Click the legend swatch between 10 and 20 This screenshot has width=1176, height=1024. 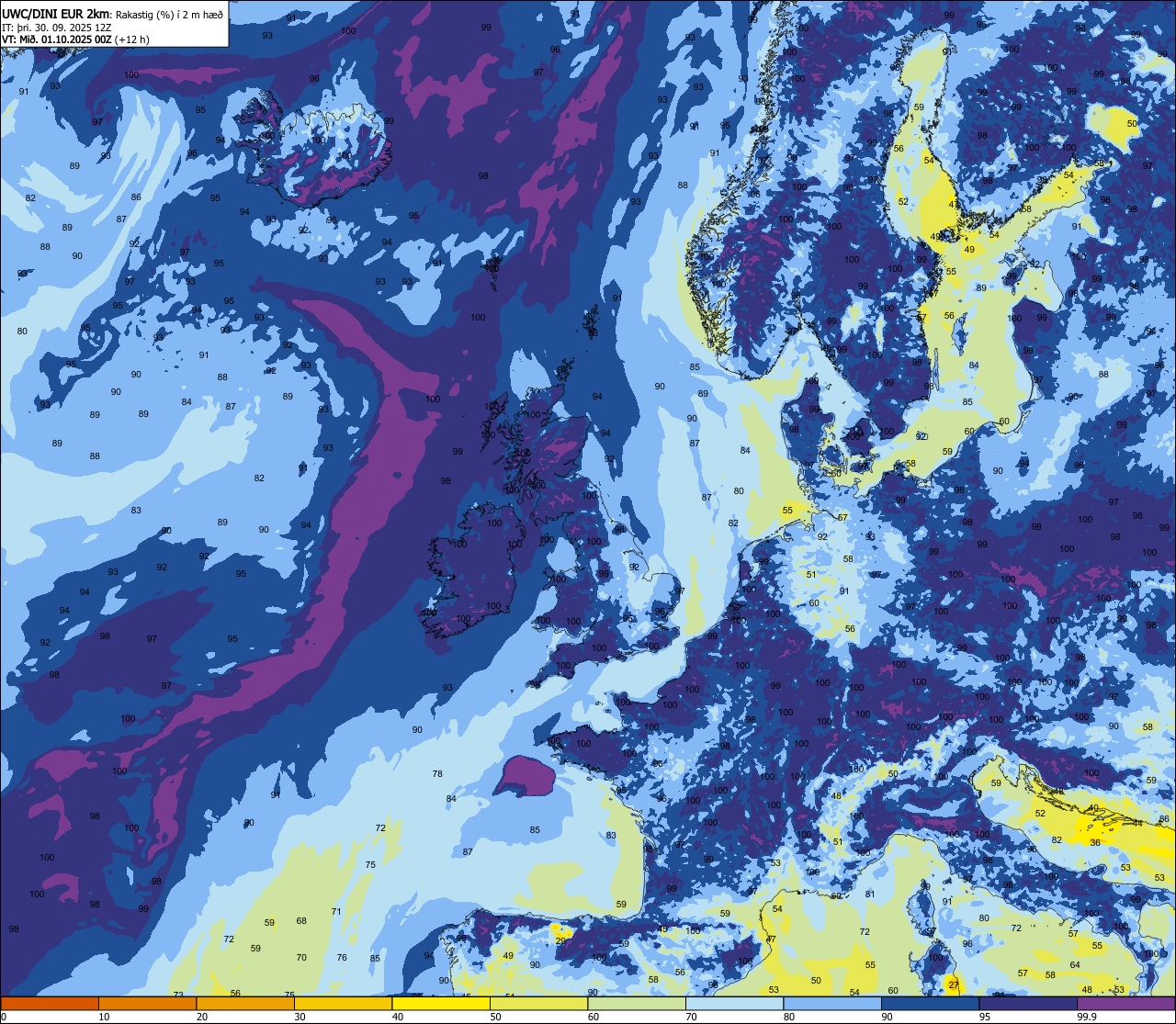(x=147, y=1003)
